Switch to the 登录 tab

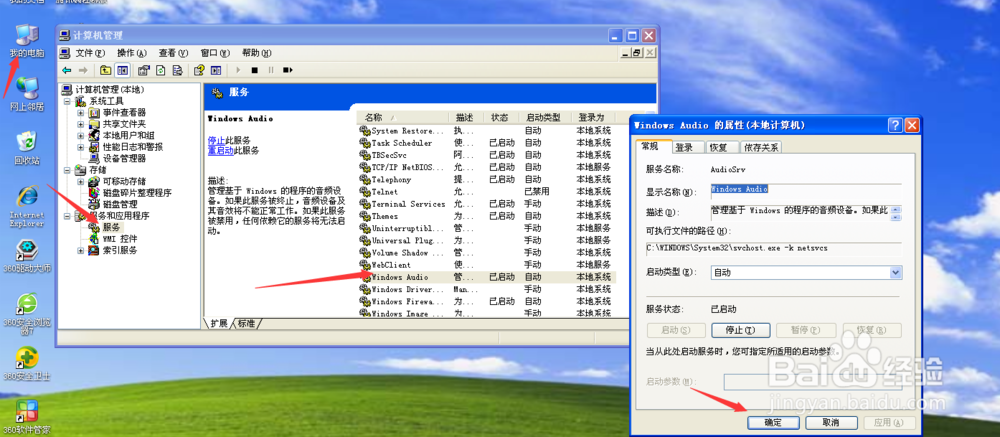tap(688, 147)
